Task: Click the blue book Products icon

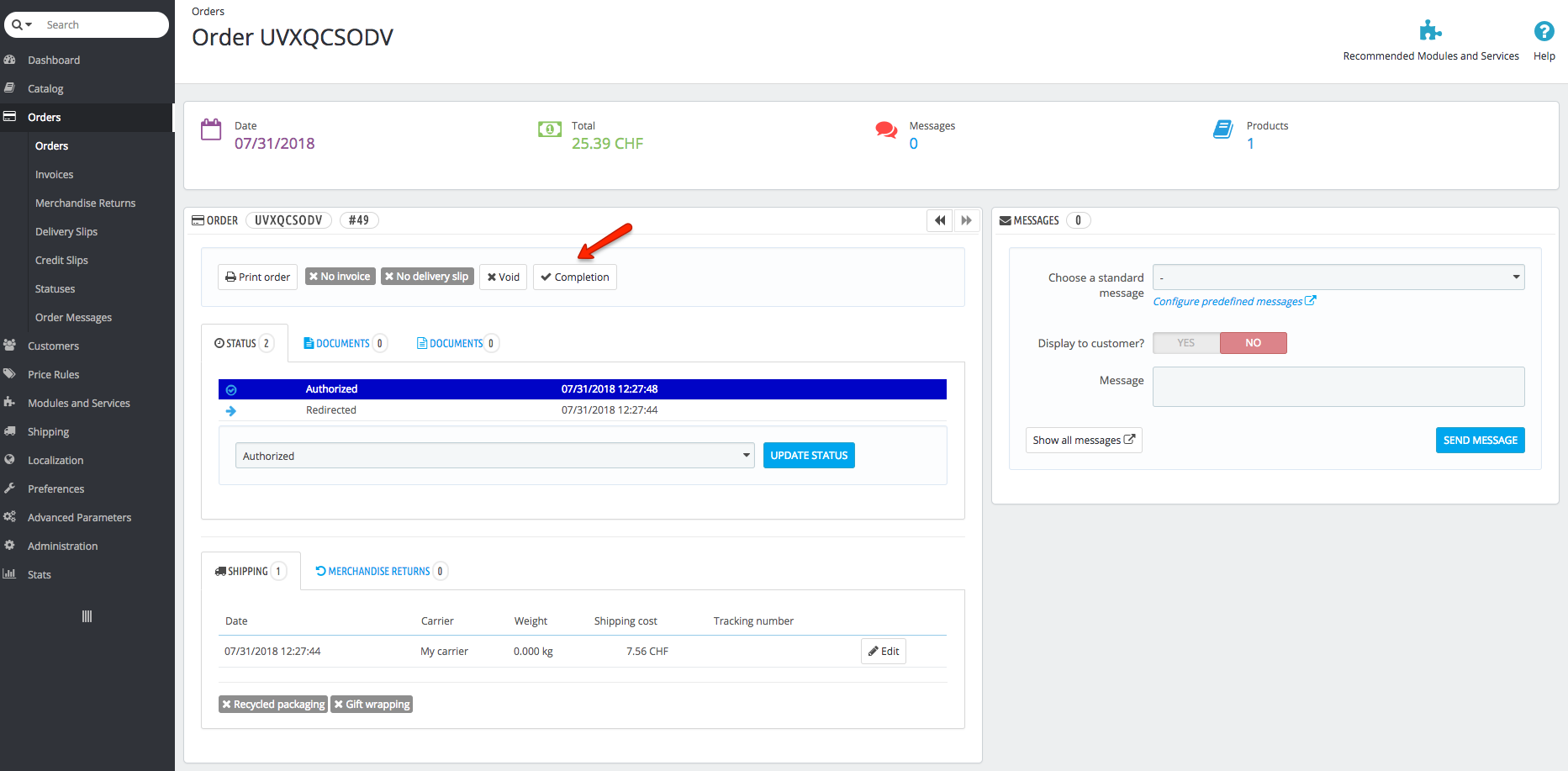Action: (x=1223, y=129)
